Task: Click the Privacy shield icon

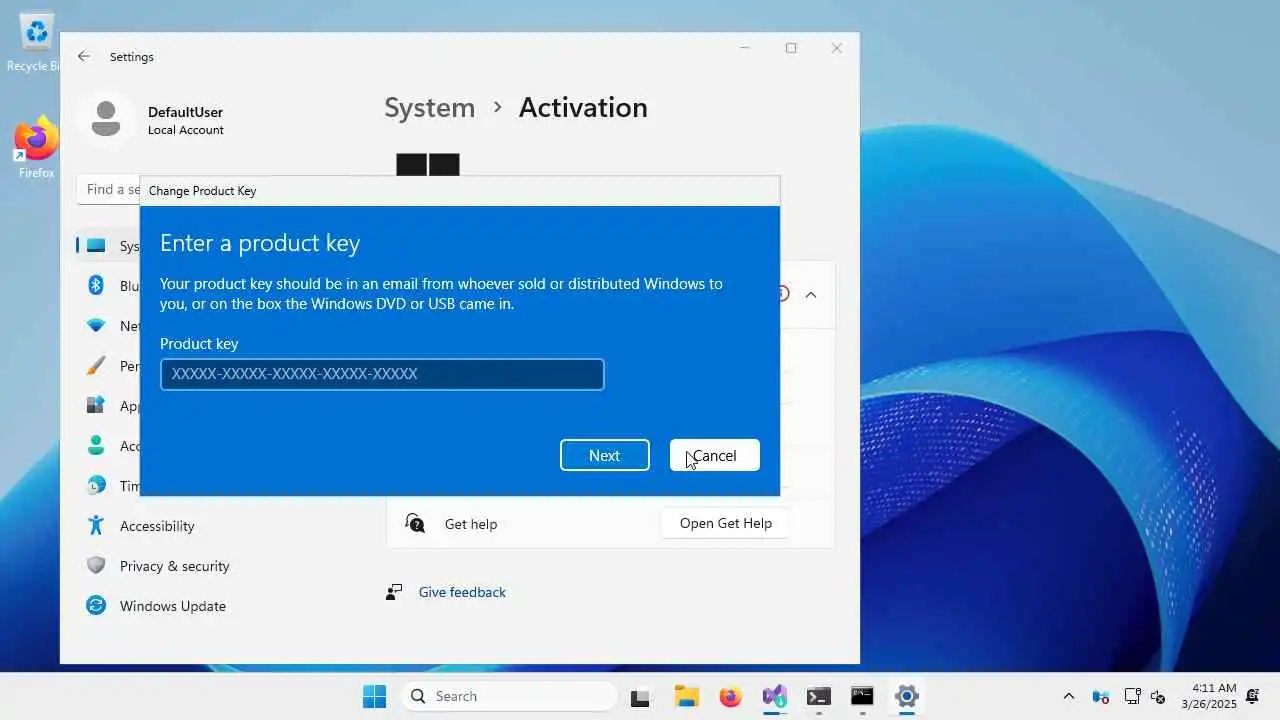Action: click(x=96, y=566)
